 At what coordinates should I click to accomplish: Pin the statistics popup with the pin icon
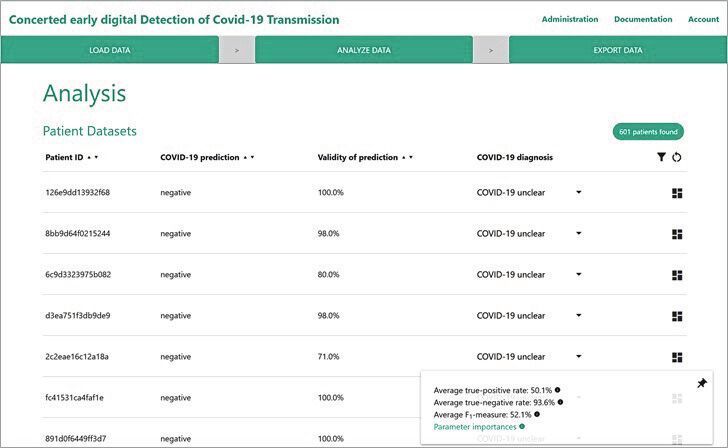coord(702,383)
